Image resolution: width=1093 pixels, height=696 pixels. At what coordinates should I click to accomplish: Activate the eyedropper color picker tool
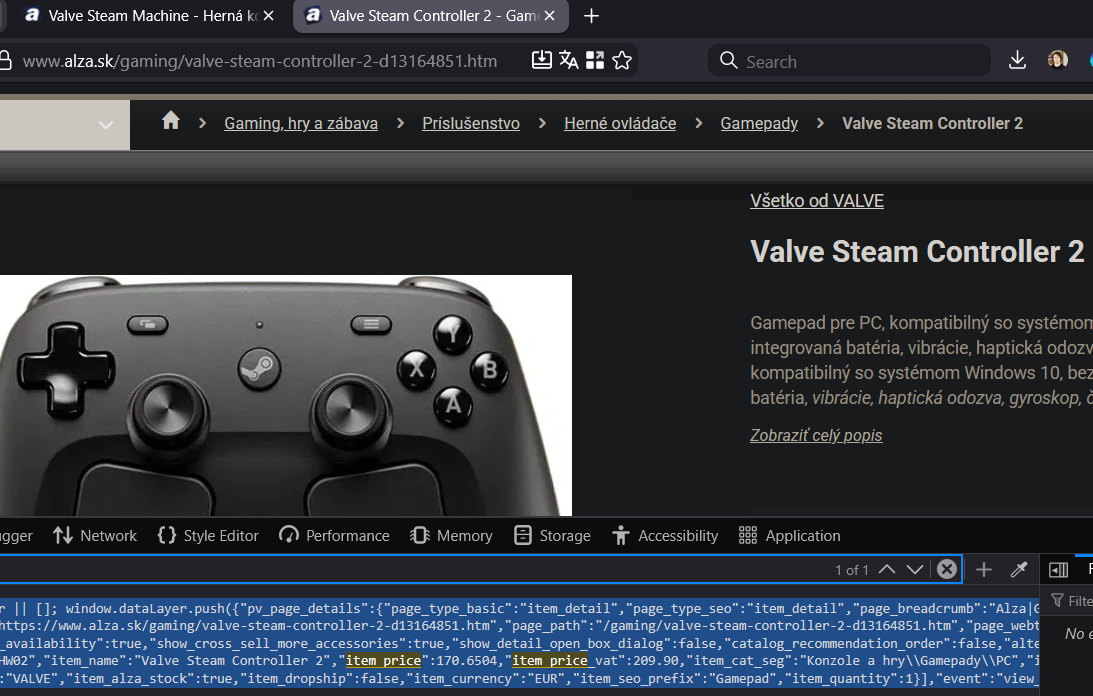point(1019,570)
